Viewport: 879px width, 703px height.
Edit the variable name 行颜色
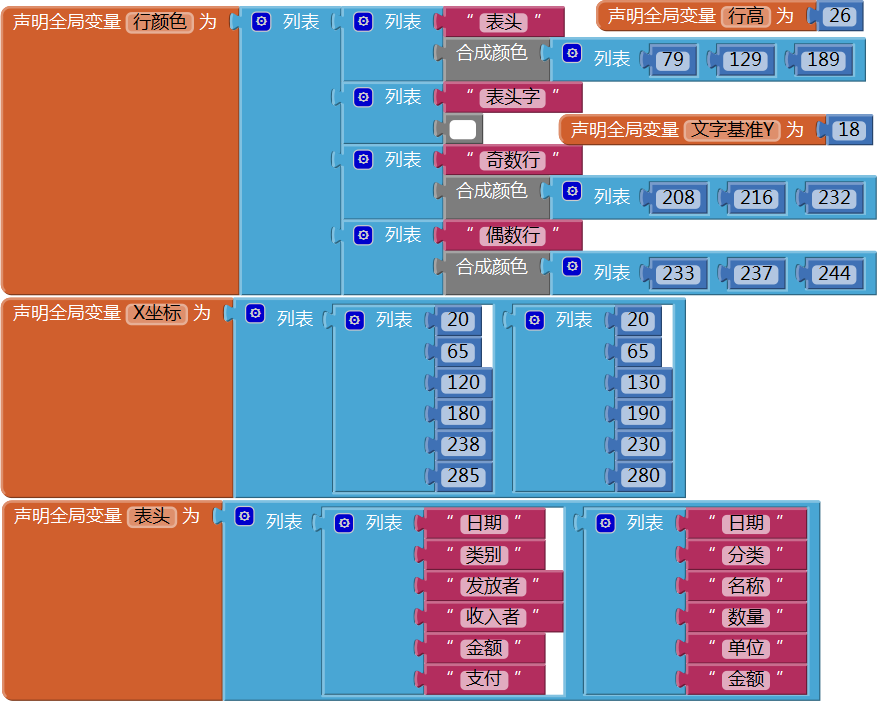click(160, 22)
